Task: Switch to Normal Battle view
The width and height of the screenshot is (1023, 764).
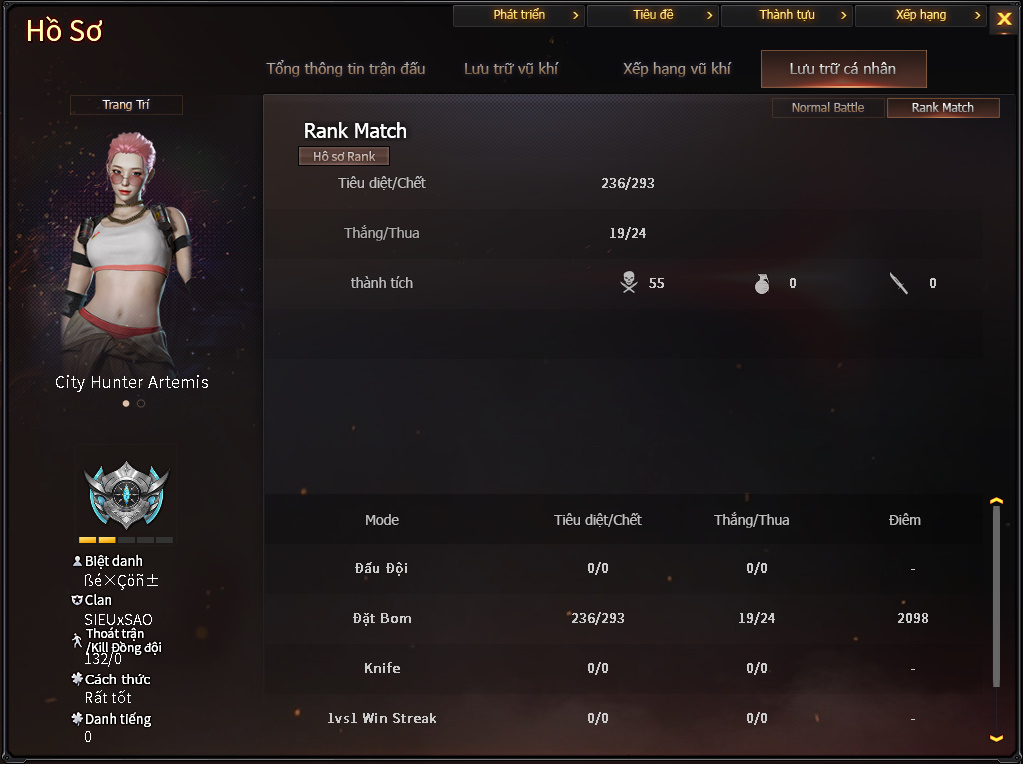Action: tap(828, 108)
